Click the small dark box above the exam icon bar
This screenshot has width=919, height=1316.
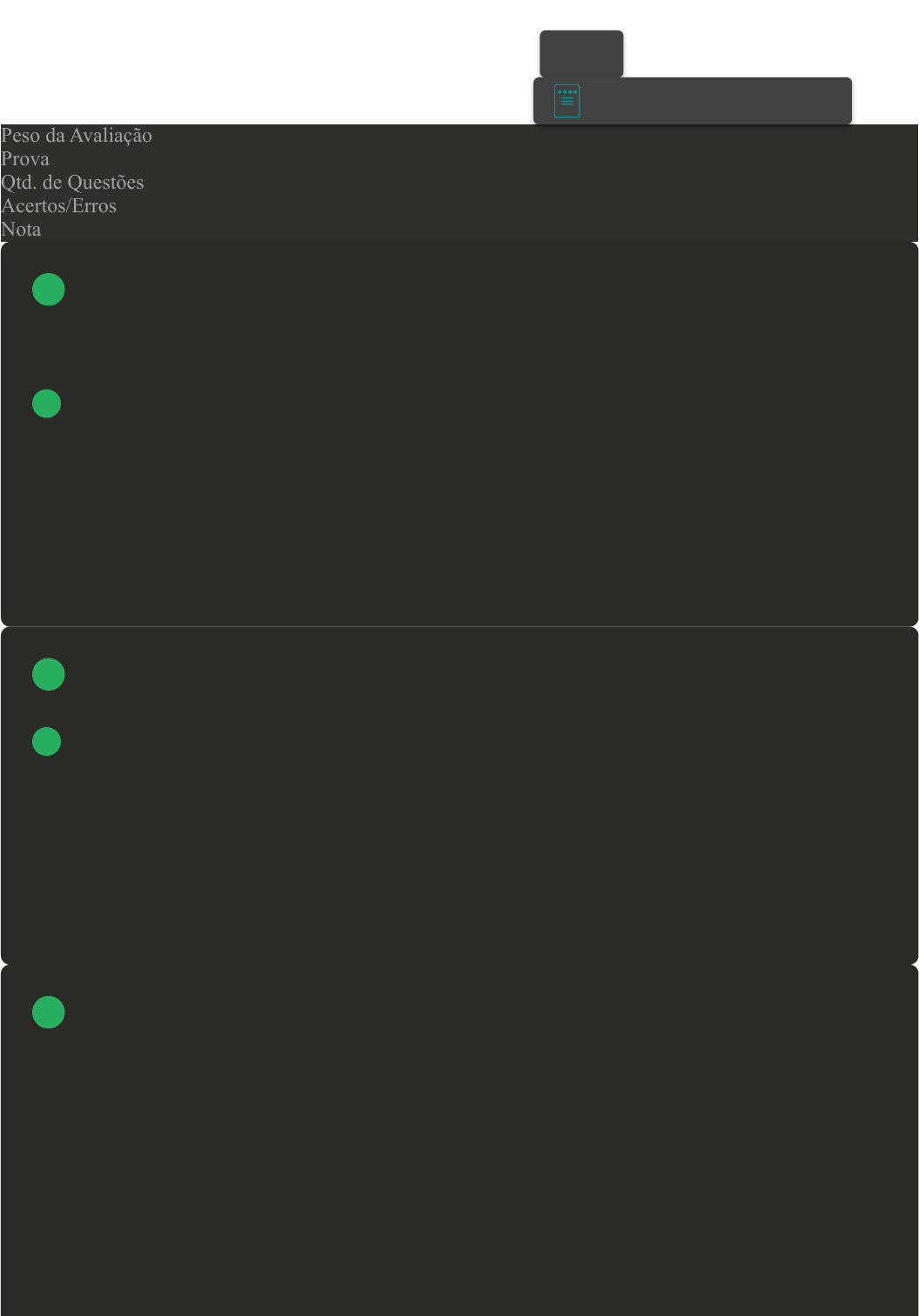click(581, 53)
